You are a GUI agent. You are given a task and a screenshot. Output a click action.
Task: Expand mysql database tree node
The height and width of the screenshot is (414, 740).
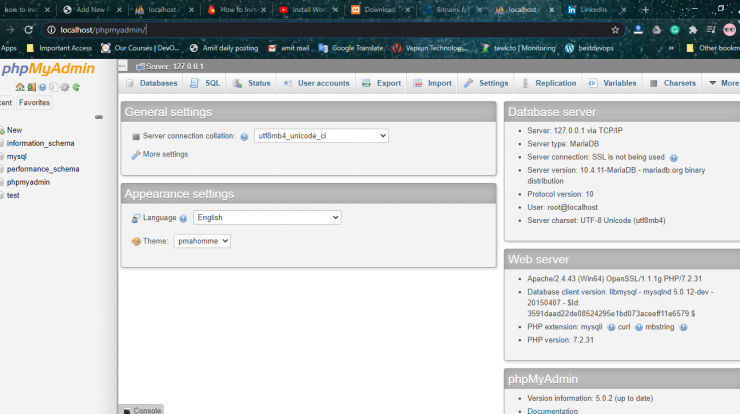coord(2,157)
